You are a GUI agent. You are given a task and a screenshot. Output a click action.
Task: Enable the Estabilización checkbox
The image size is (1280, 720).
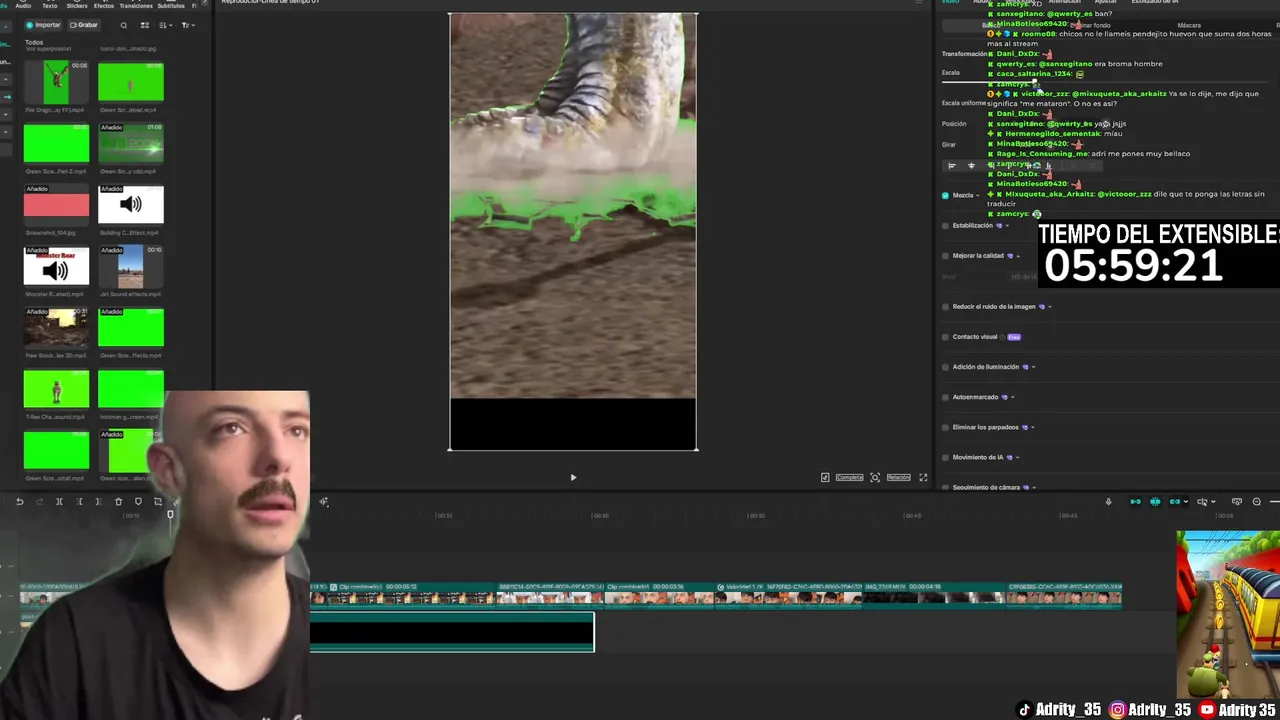[945, 226]
